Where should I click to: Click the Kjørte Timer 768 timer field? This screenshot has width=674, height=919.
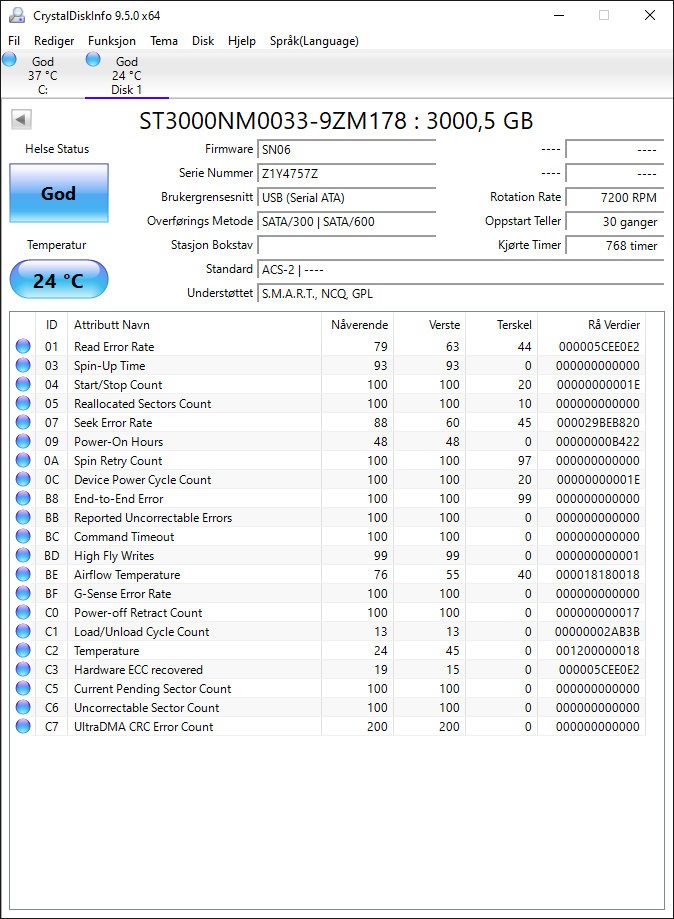click(x=615, y=246)
